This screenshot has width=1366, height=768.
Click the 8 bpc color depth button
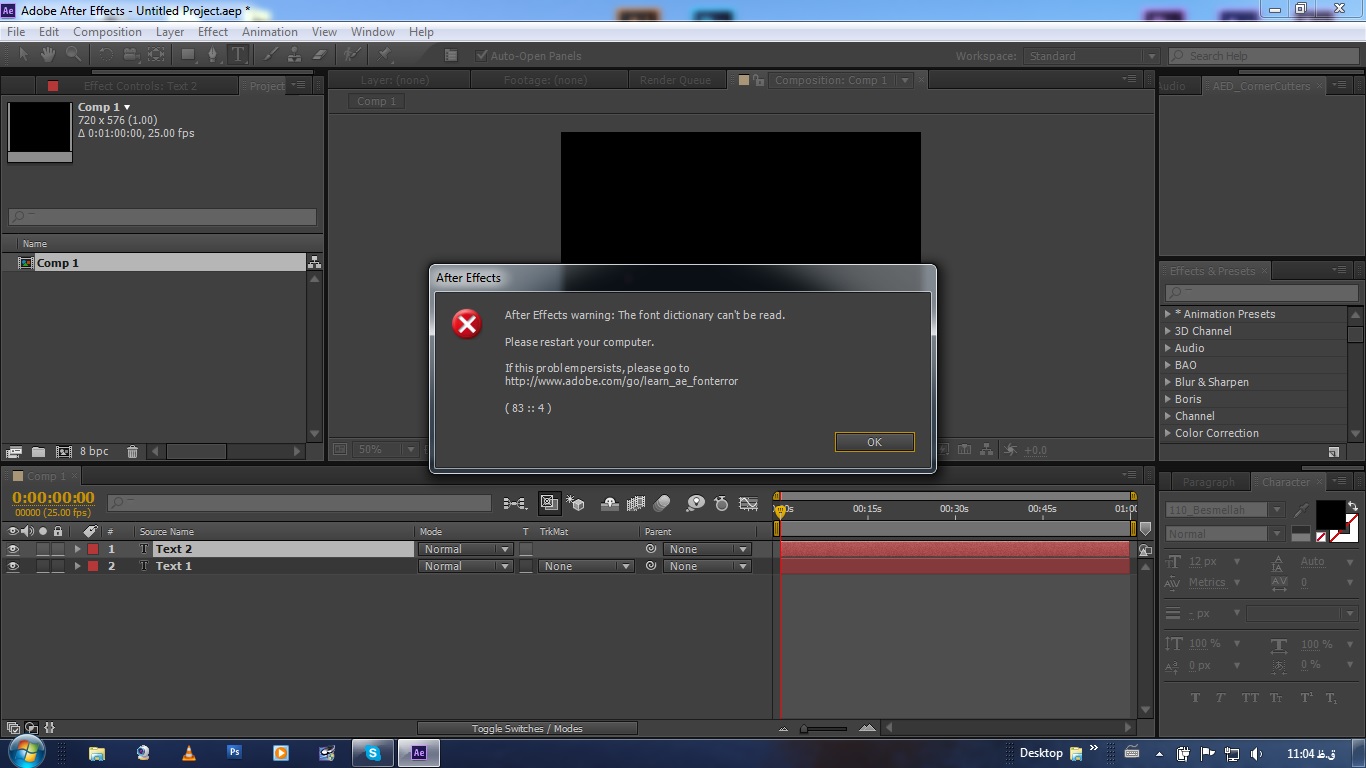point(95,452)
